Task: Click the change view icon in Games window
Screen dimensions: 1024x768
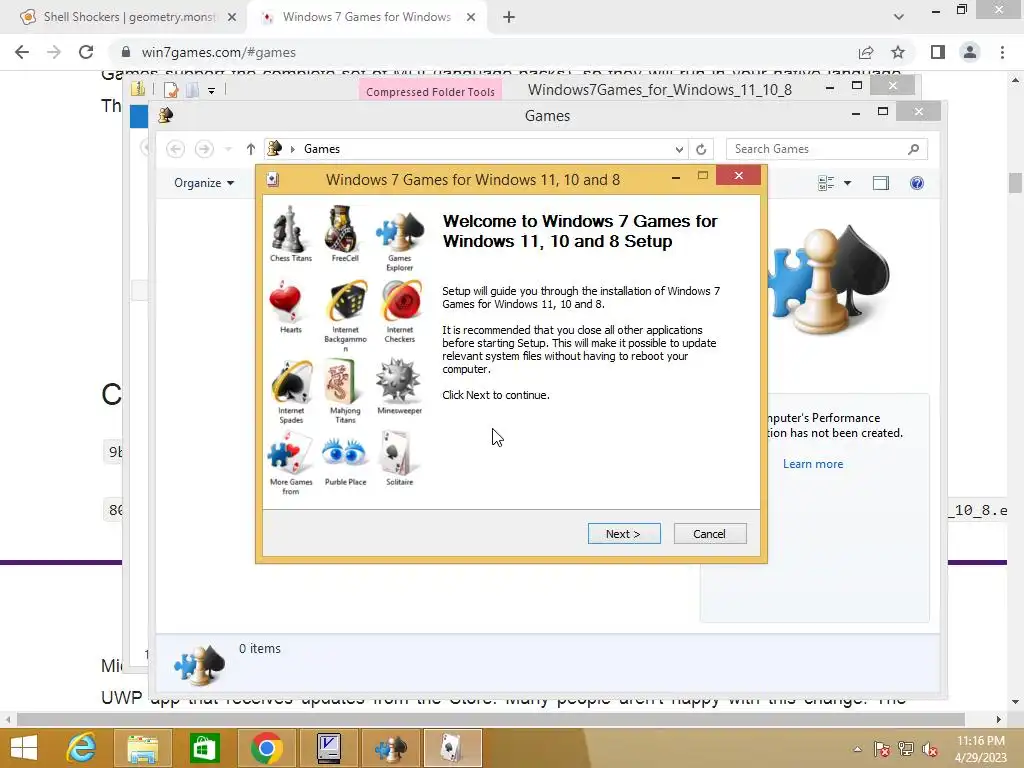Action: (x=826, y=184)
